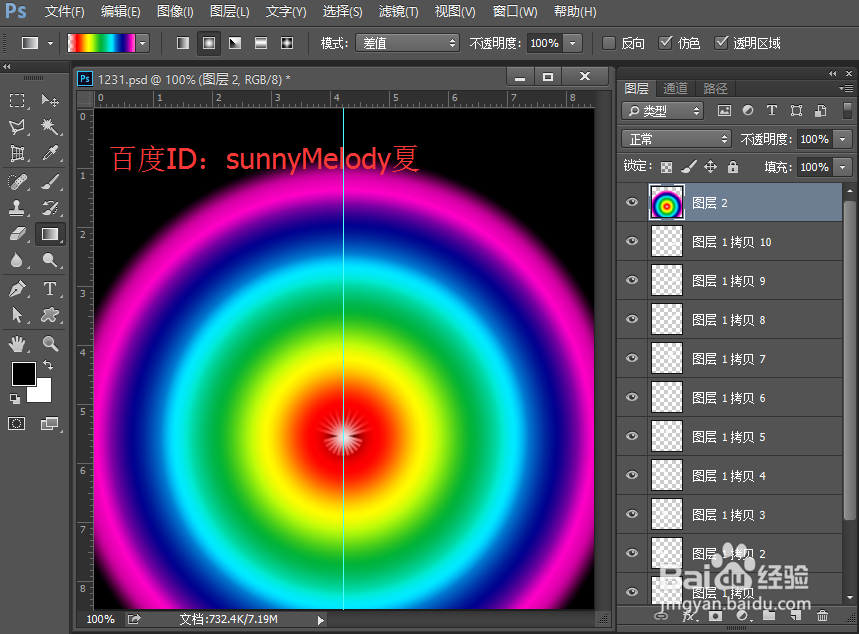The height and width of the screenshot is (634, 859).
Task: Switch to the 通道 tab
Action: [x=675, y=88]
